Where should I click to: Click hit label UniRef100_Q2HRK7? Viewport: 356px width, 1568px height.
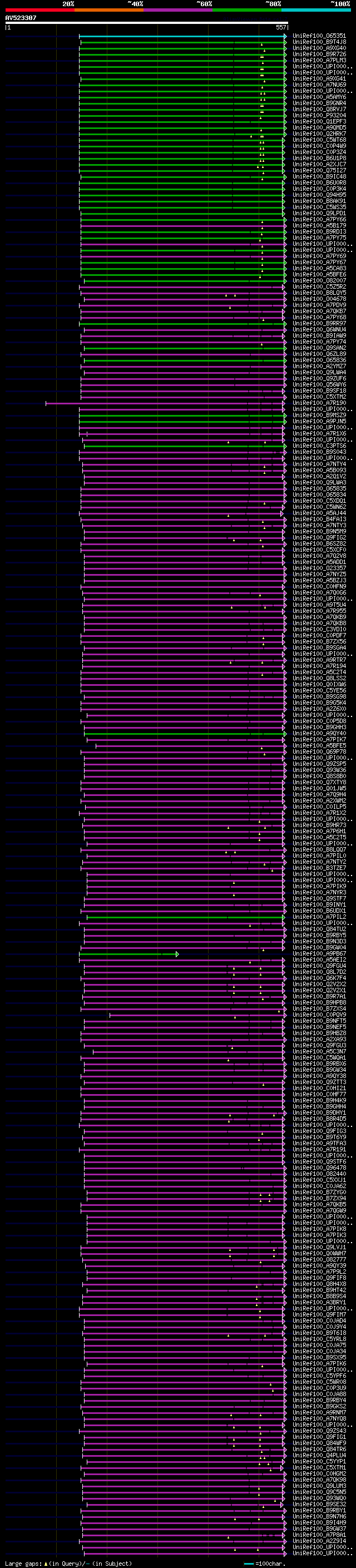point(319,134)
